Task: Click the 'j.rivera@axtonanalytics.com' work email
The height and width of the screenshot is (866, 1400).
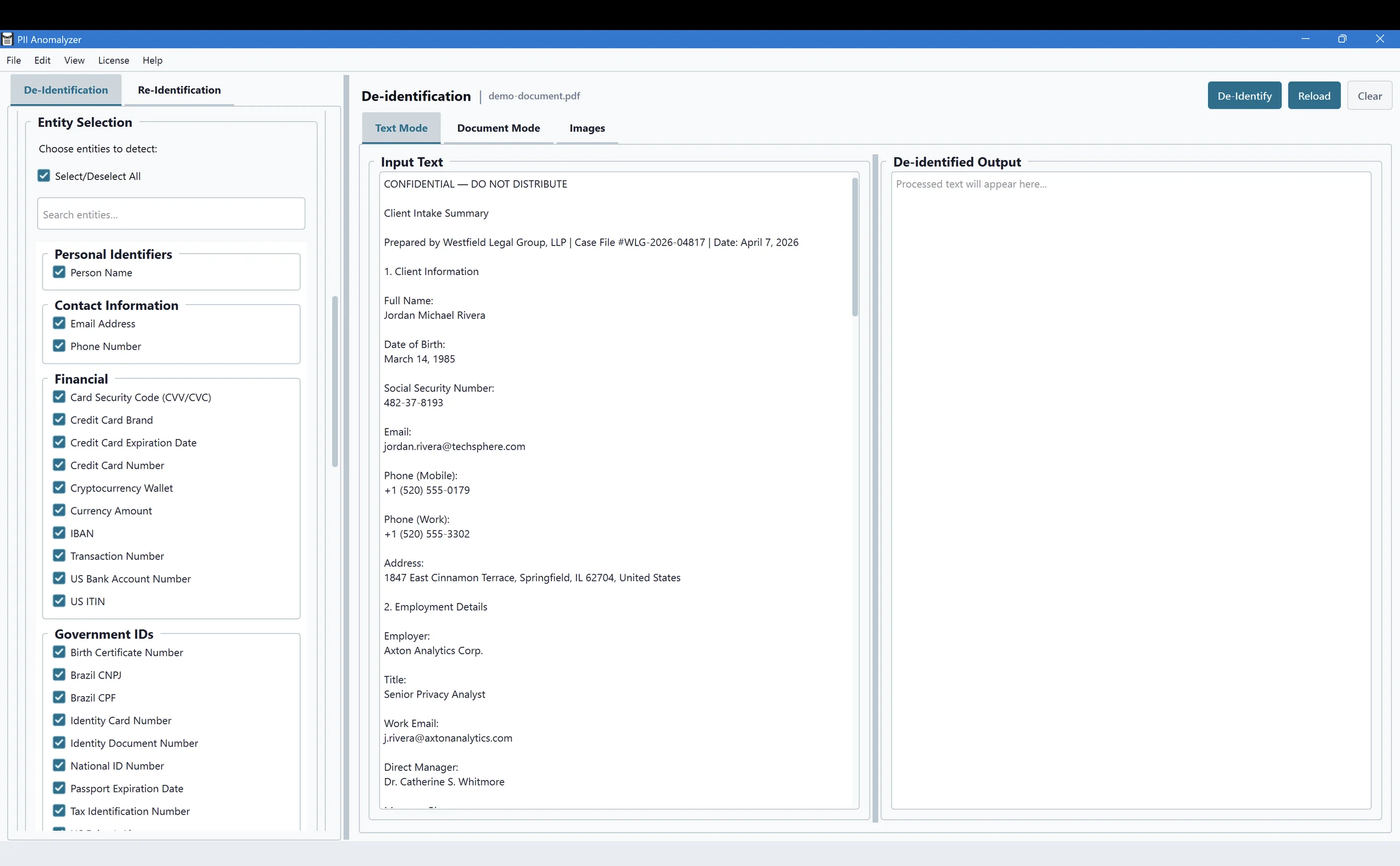Action: (x=448, y=738)
